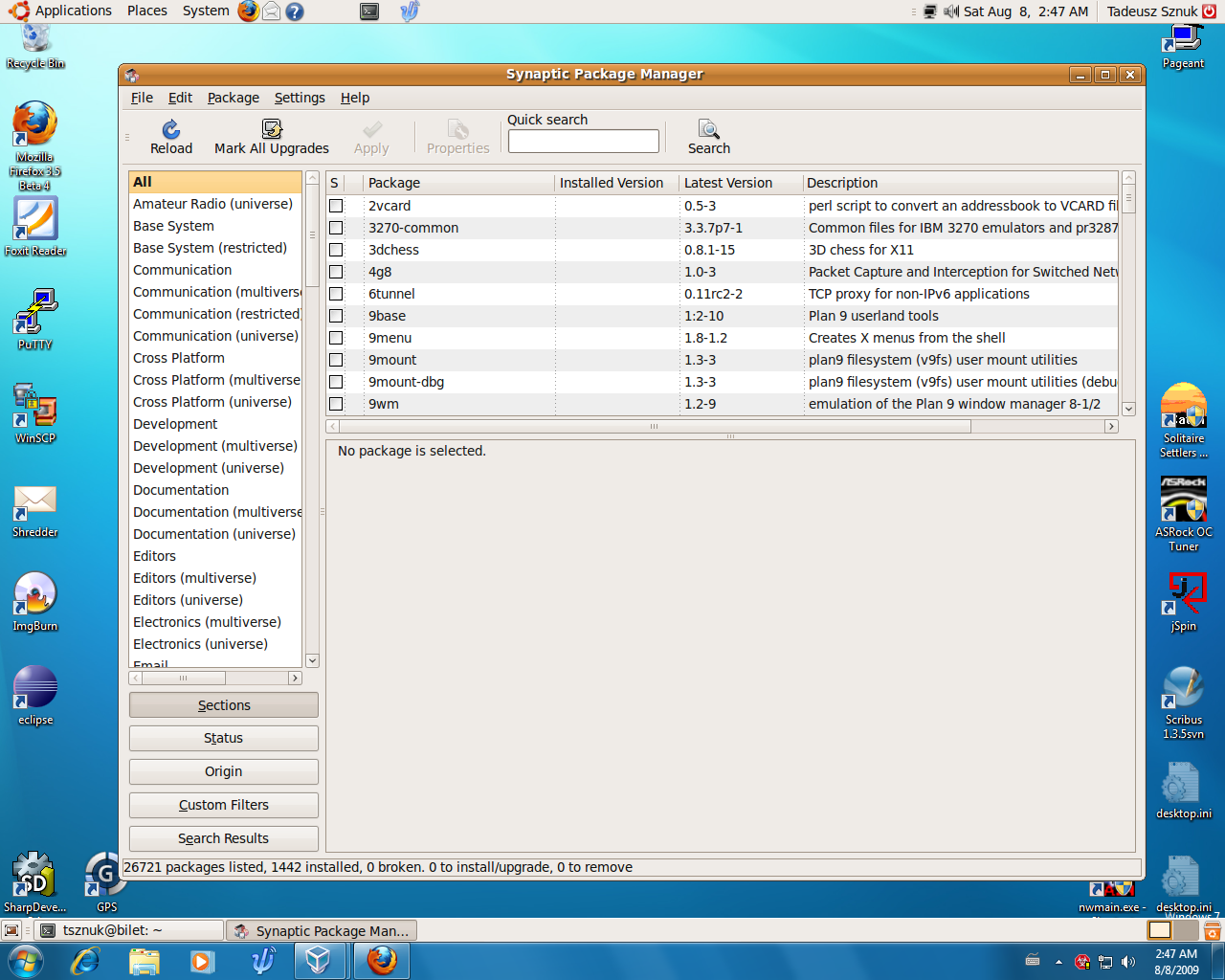
Task: Click the network icon in top panel
Action: (929, 11)
